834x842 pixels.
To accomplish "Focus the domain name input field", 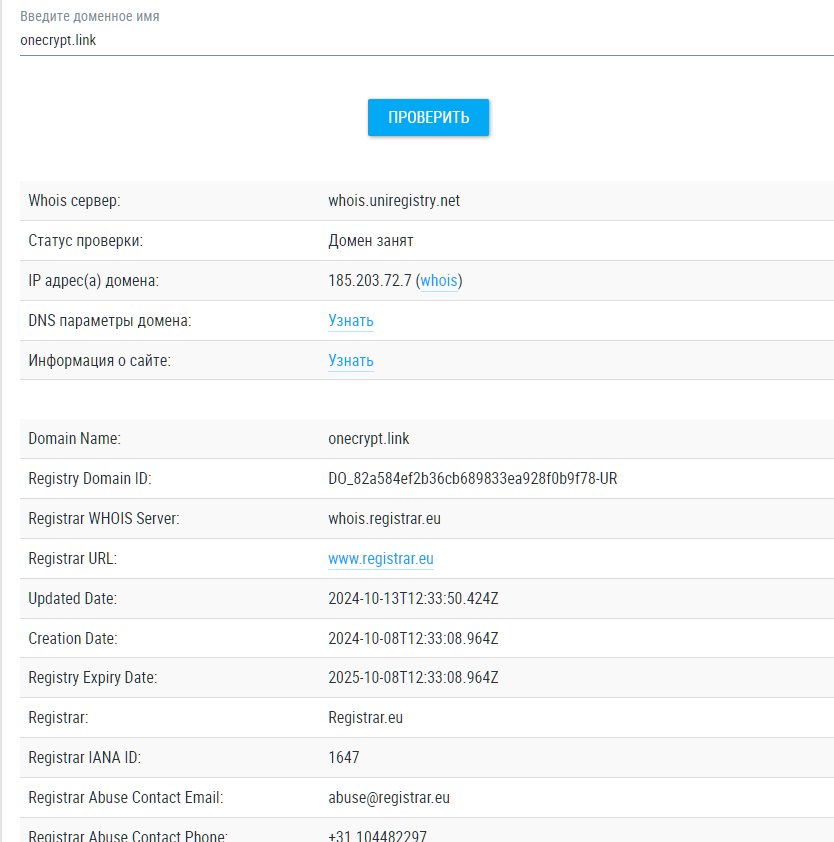I will coord(427,40).
